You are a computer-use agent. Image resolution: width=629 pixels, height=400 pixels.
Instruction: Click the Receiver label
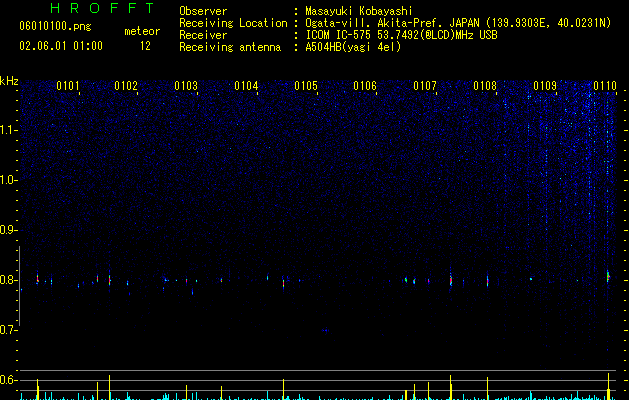pyautogui.click(x=203, y=35)
